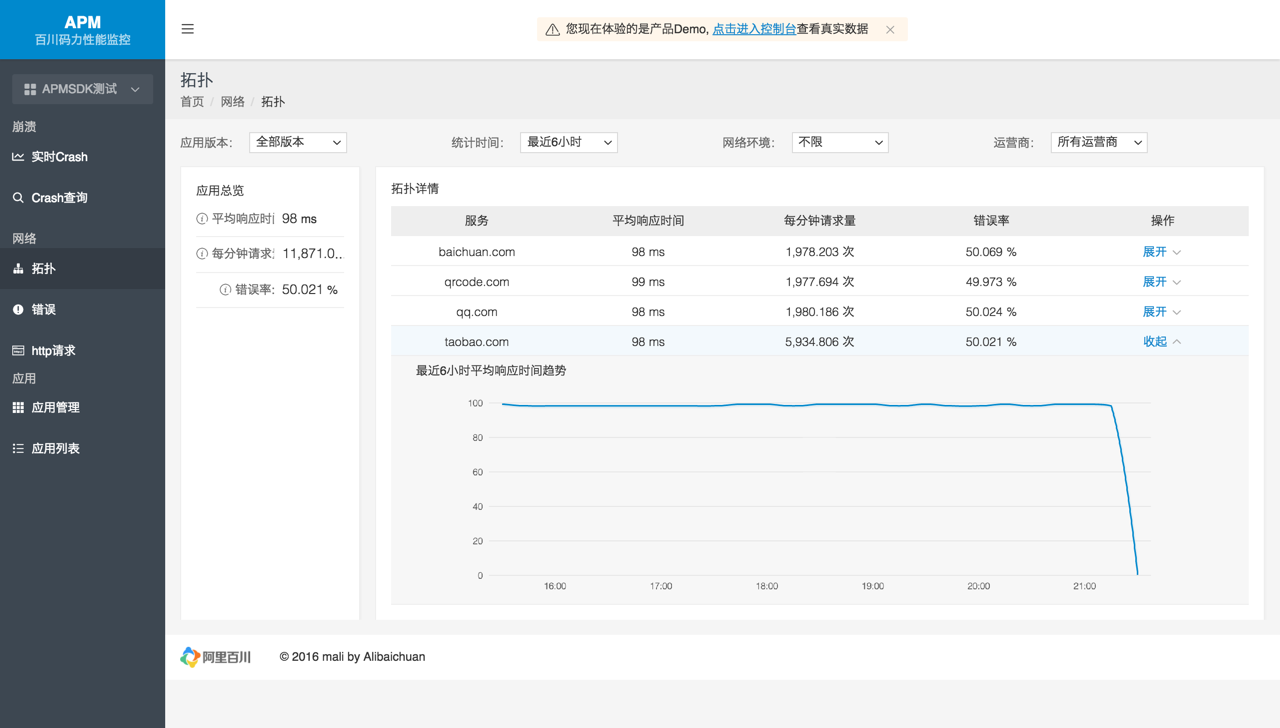This screenshot has width=1280, height=728.
Task: Click the warning triangle icon in banner
Action: click(552, 30)
